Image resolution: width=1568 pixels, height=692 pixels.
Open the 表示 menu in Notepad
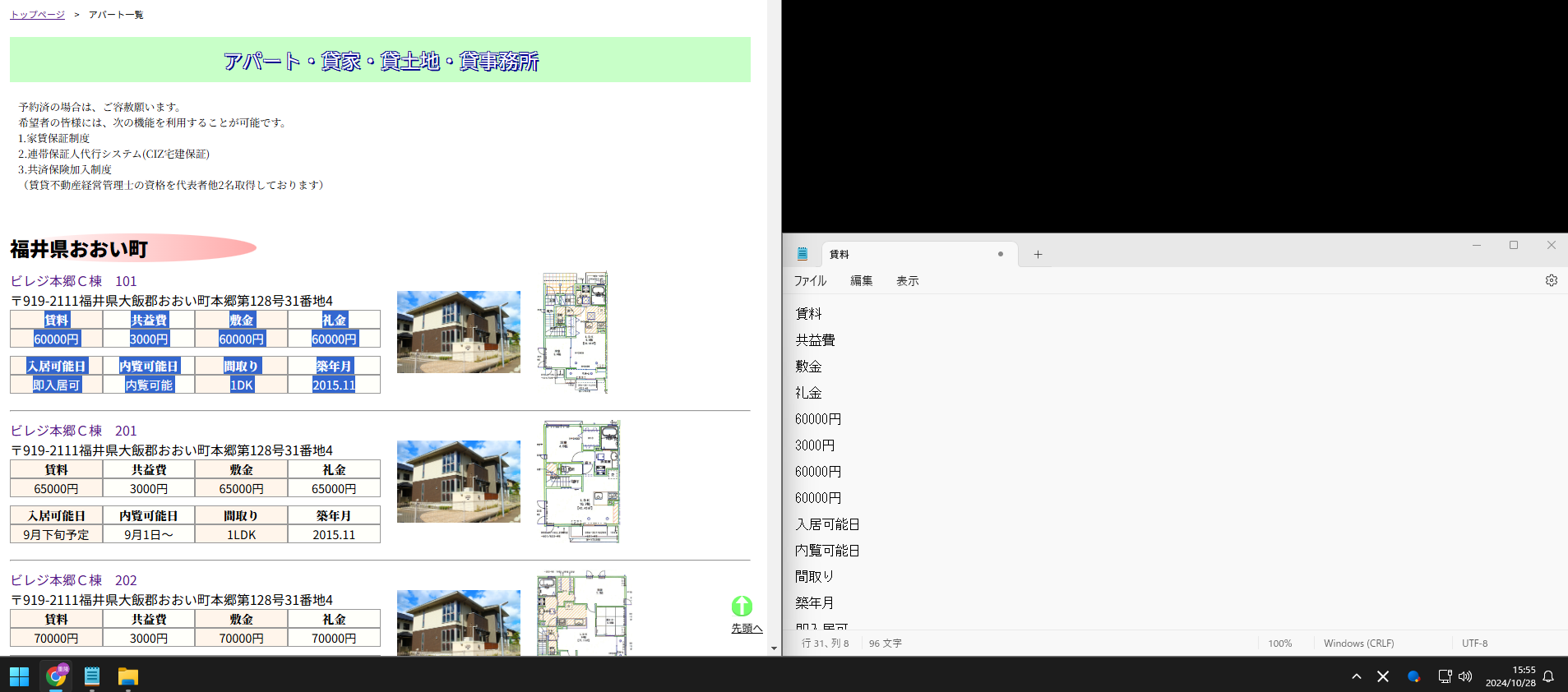tap(907, 281)
